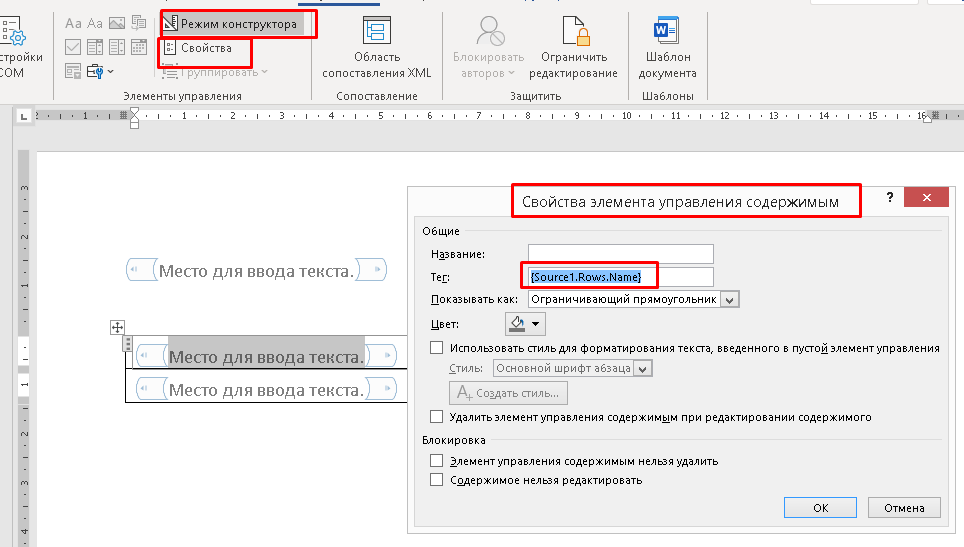This screenshot has width=964, height=547.
Task: Tick 'Содержимое нельзя редактировать' checkbox
Action: (x=435, y=480)
